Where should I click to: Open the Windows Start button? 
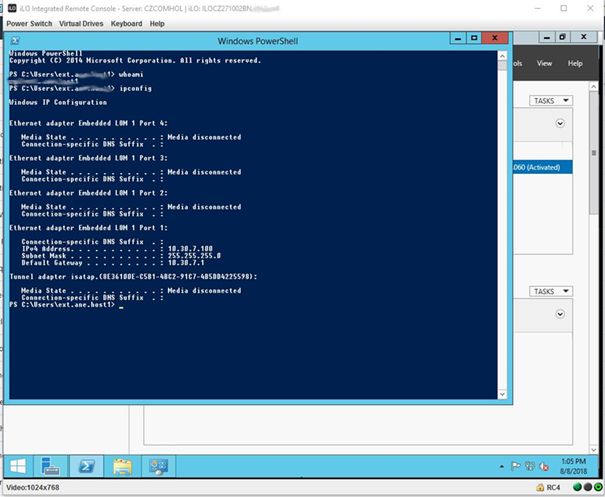click(x=18, y=466)
